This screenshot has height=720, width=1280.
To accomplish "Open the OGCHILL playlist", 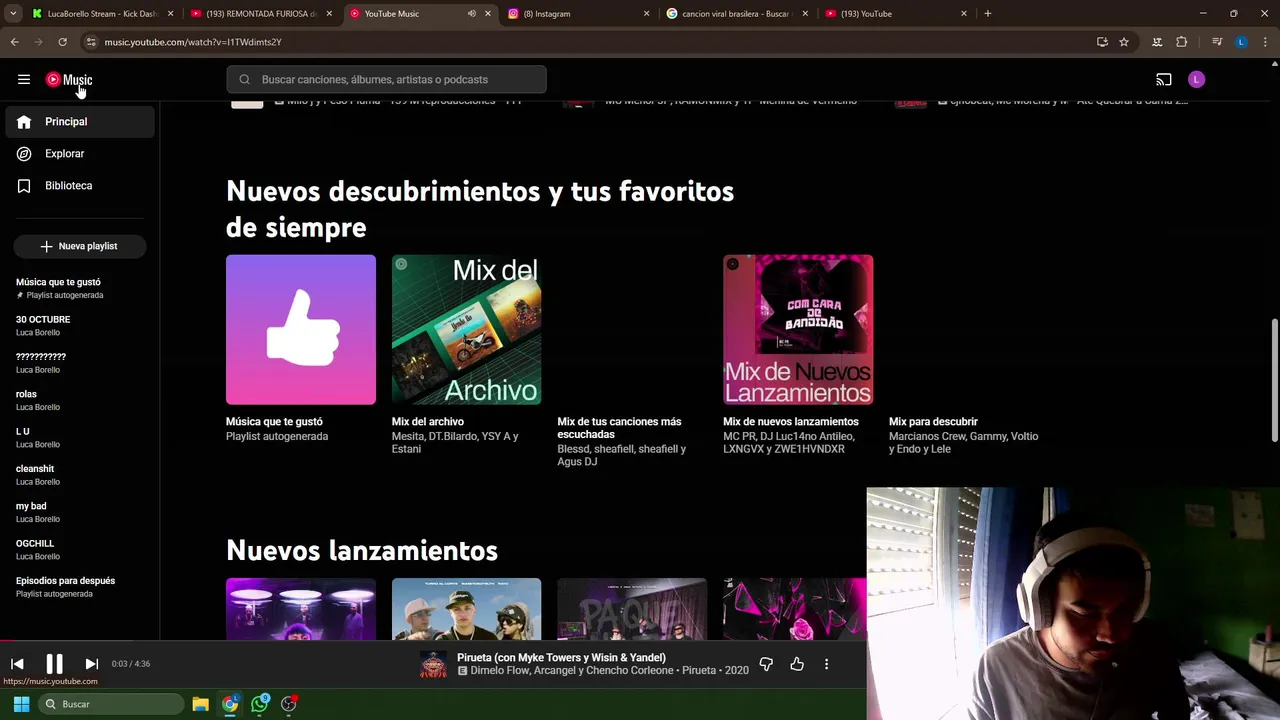I will tap(80, 549).
